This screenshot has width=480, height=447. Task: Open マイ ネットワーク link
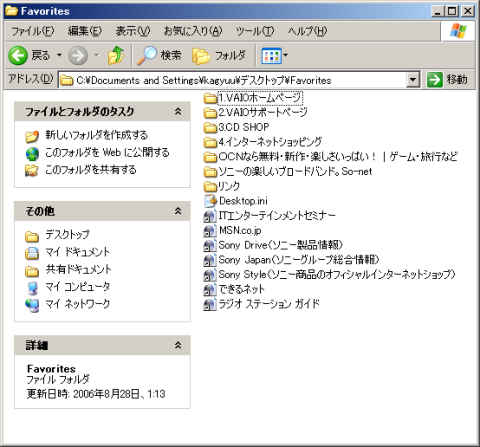pyautogui.click(x=78, y=304)
